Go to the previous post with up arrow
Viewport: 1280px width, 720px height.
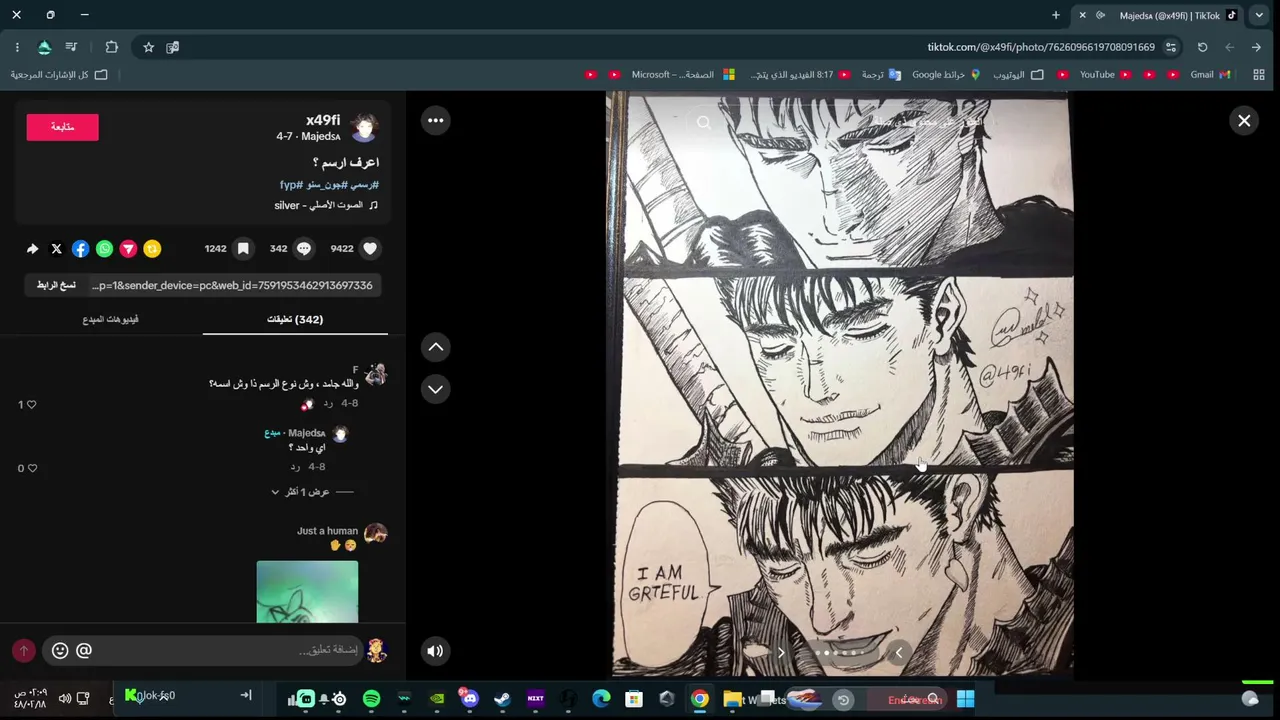point(436,347)
